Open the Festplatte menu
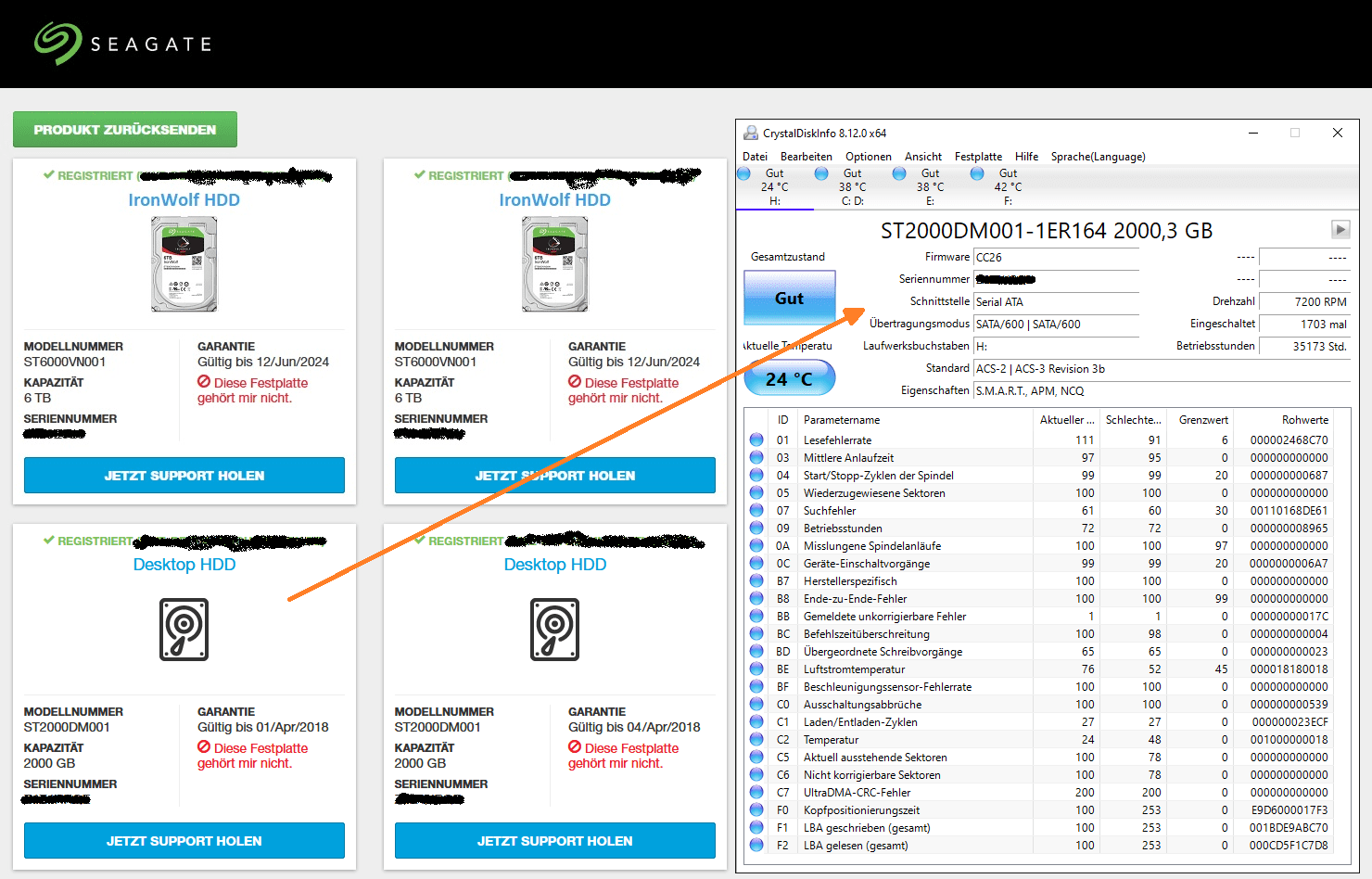 coord(978,157)
